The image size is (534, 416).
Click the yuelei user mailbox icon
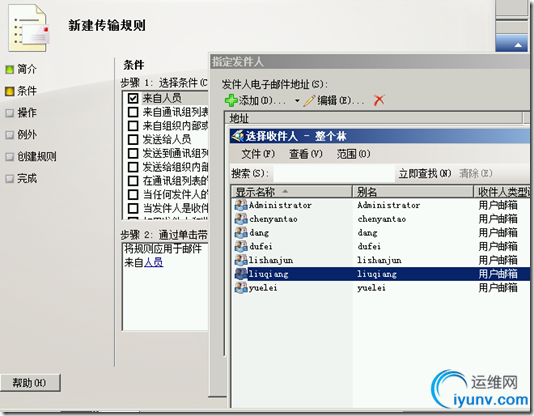pos(241,288)
